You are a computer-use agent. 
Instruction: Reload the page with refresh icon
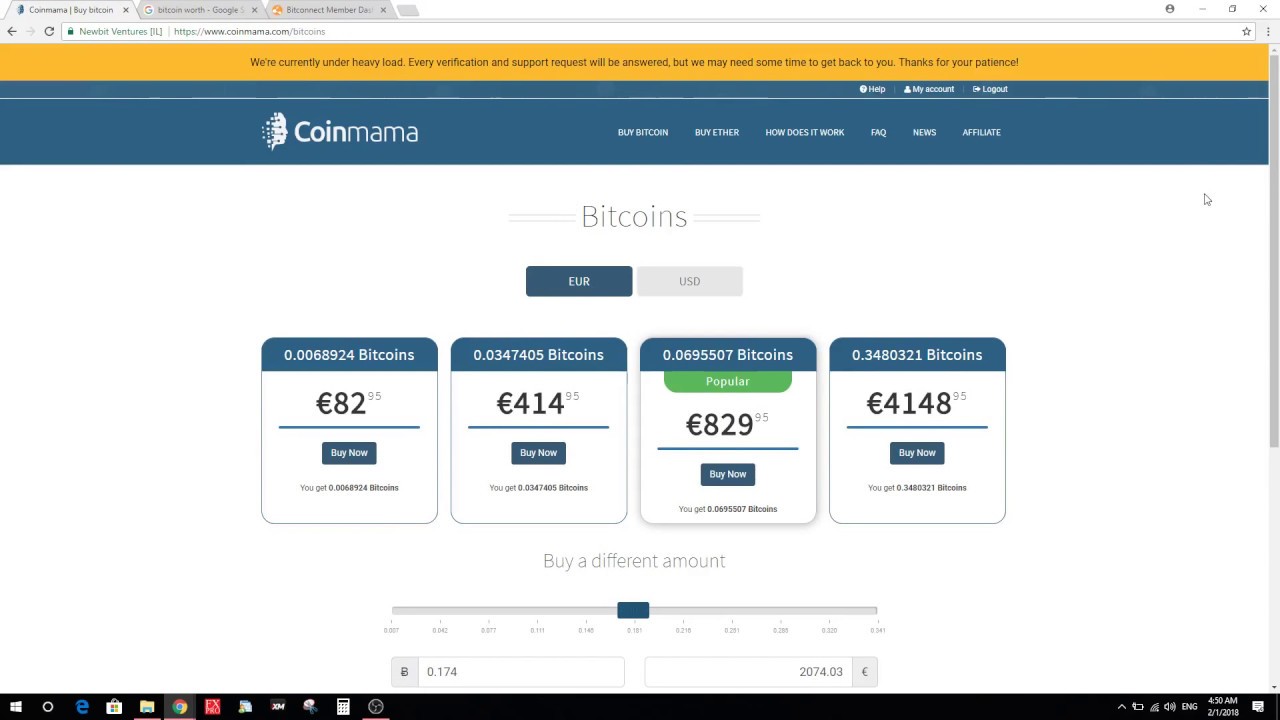click(x=49, y=31)
